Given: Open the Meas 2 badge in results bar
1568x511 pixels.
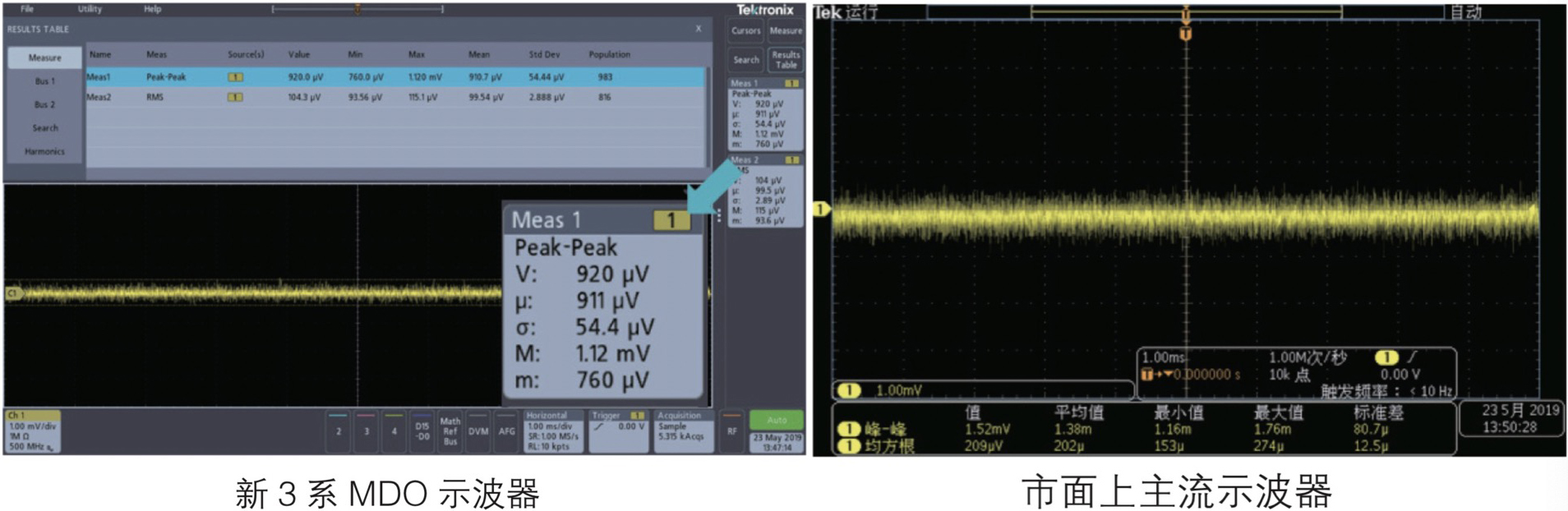Looking at the screenshot, I should [766, 191].
